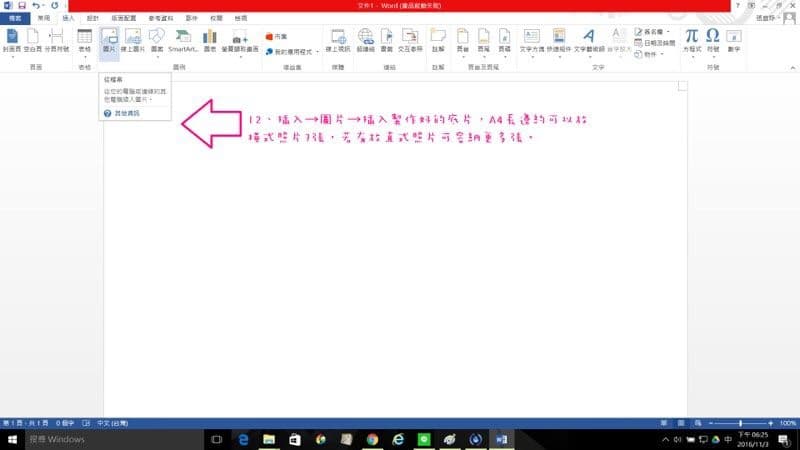Image resolution: width=800 pixels, height=450 pixels.
Task: Click the Object (物件) insert button
Action: click(x=646, y=54)
